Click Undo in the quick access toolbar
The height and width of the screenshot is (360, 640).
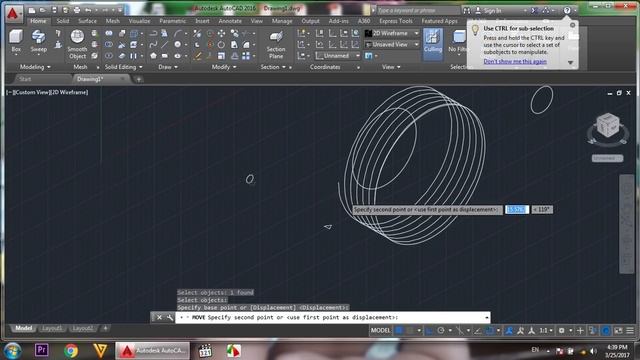[88, 10]
